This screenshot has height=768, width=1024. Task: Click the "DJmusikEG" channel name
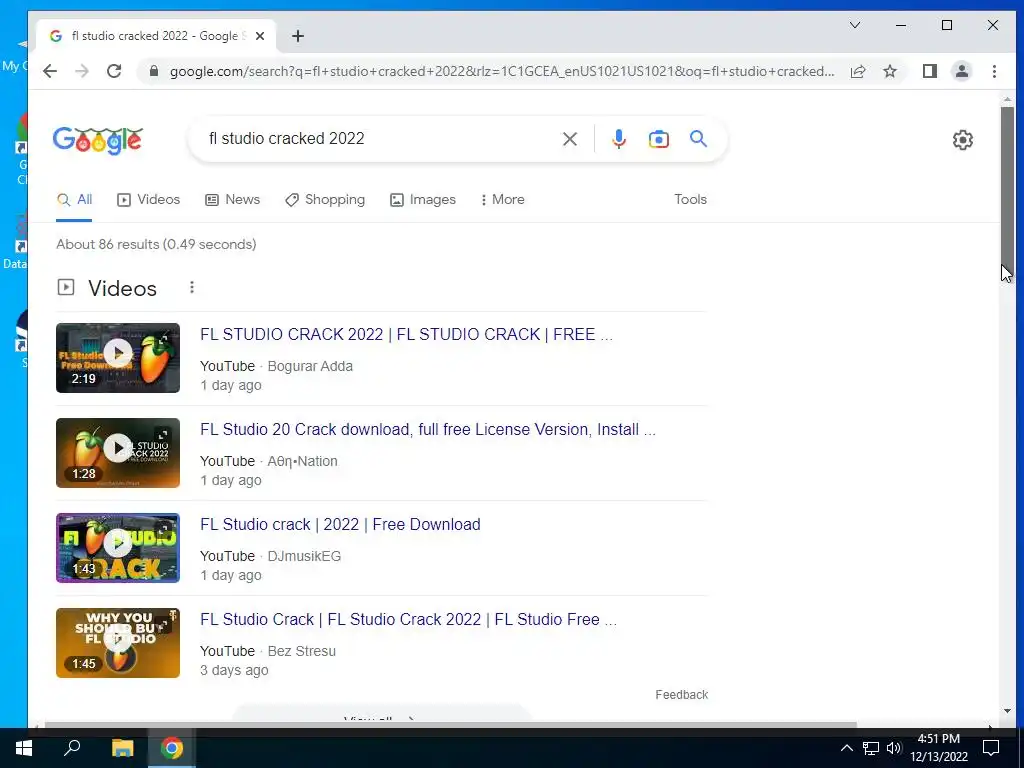click(304, 556)
